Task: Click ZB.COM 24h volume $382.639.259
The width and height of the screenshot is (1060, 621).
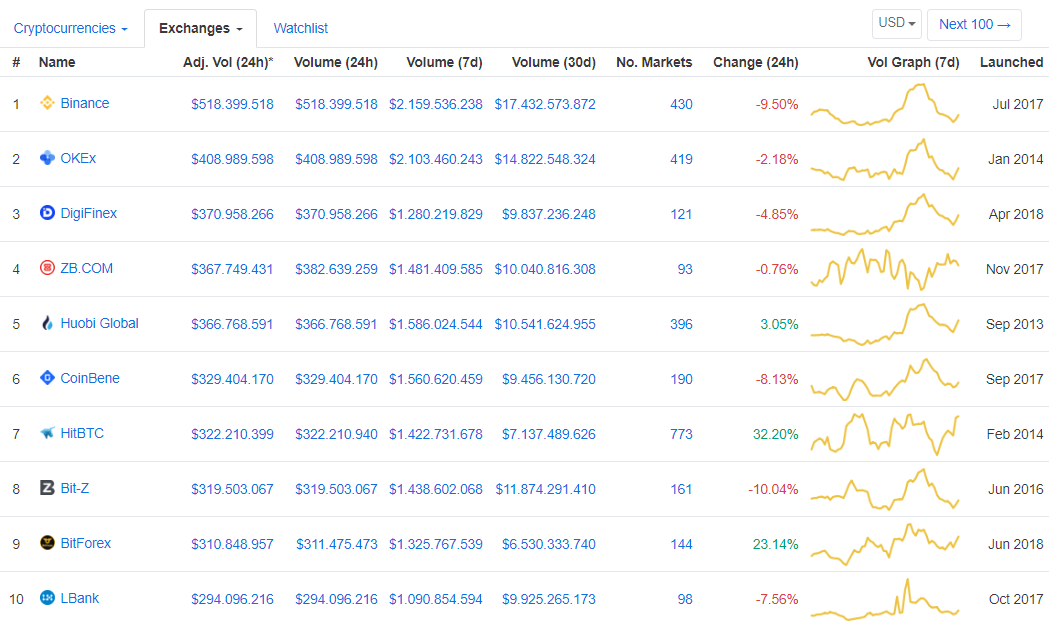Action: pos(336,269)
